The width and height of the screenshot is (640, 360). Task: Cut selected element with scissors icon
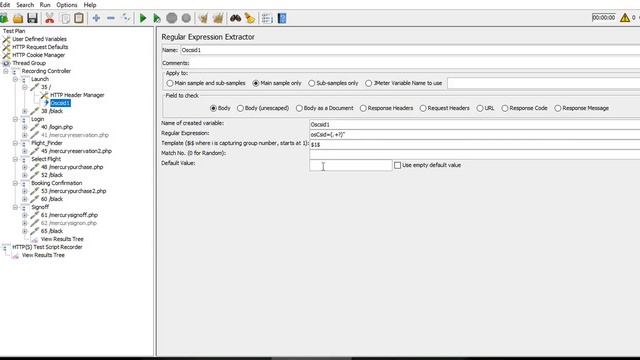point(50,18)
